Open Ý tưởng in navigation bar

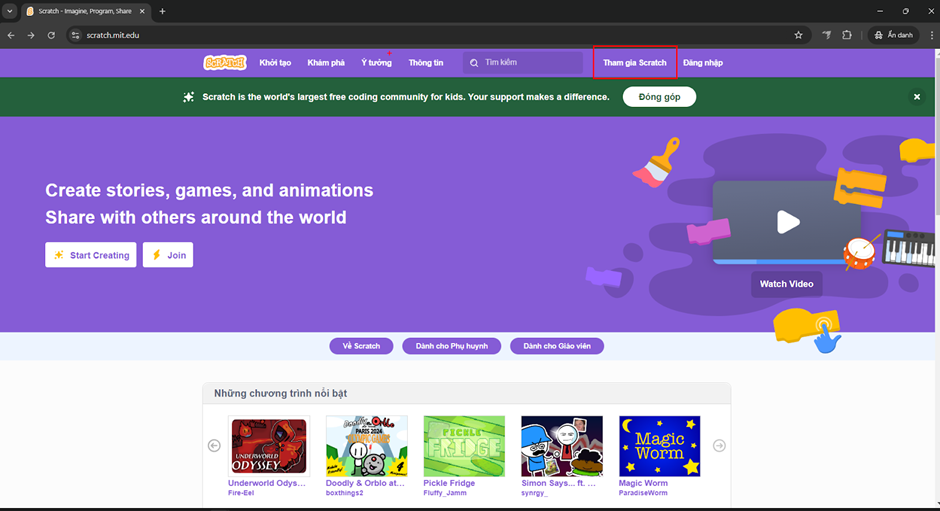point(376,62)
